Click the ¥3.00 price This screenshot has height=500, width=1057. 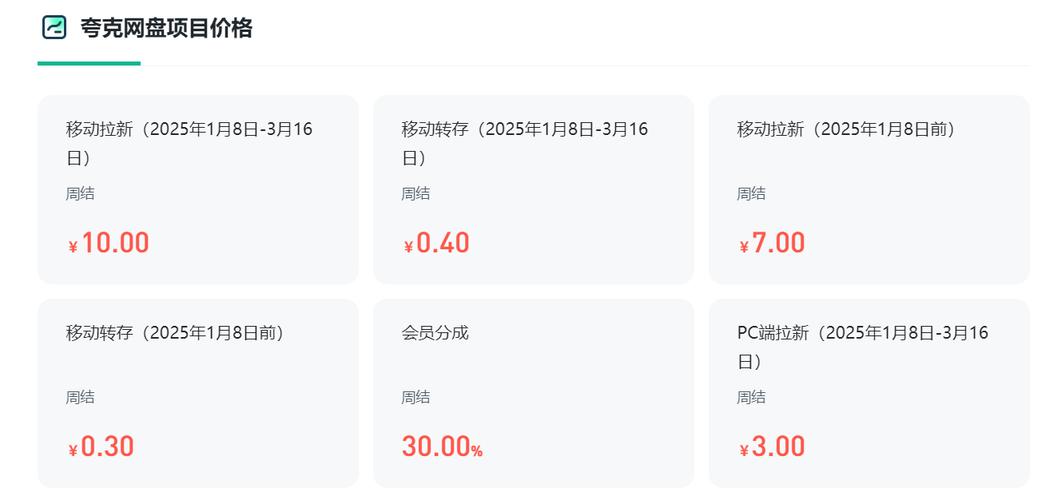click(772, 447)
